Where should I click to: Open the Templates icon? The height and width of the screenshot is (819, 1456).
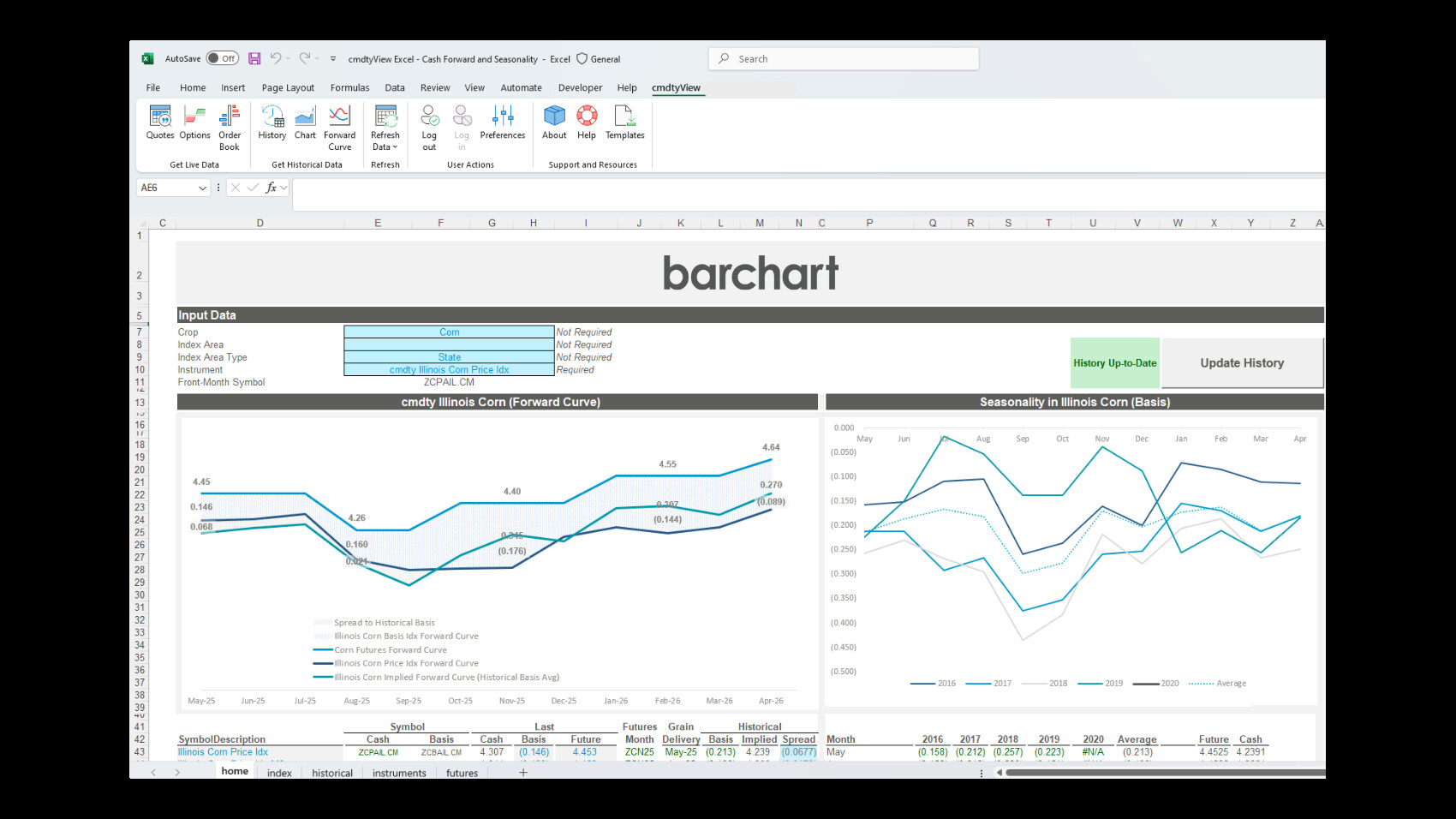[x=625, y=123]
